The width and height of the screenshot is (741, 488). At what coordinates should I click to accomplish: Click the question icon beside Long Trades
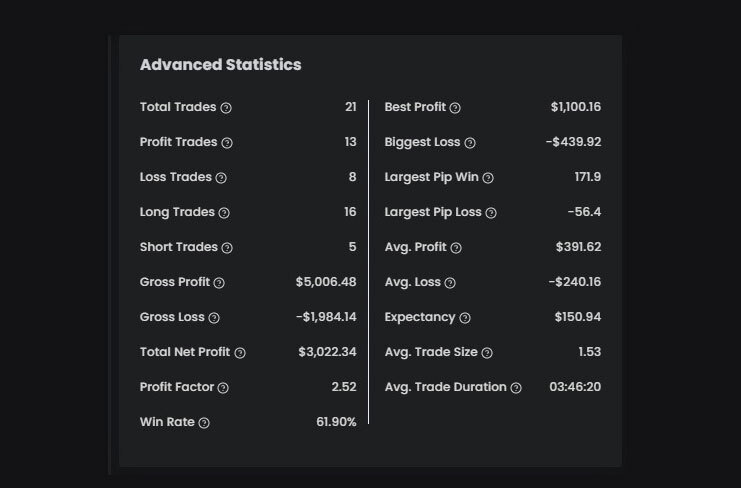224,213
